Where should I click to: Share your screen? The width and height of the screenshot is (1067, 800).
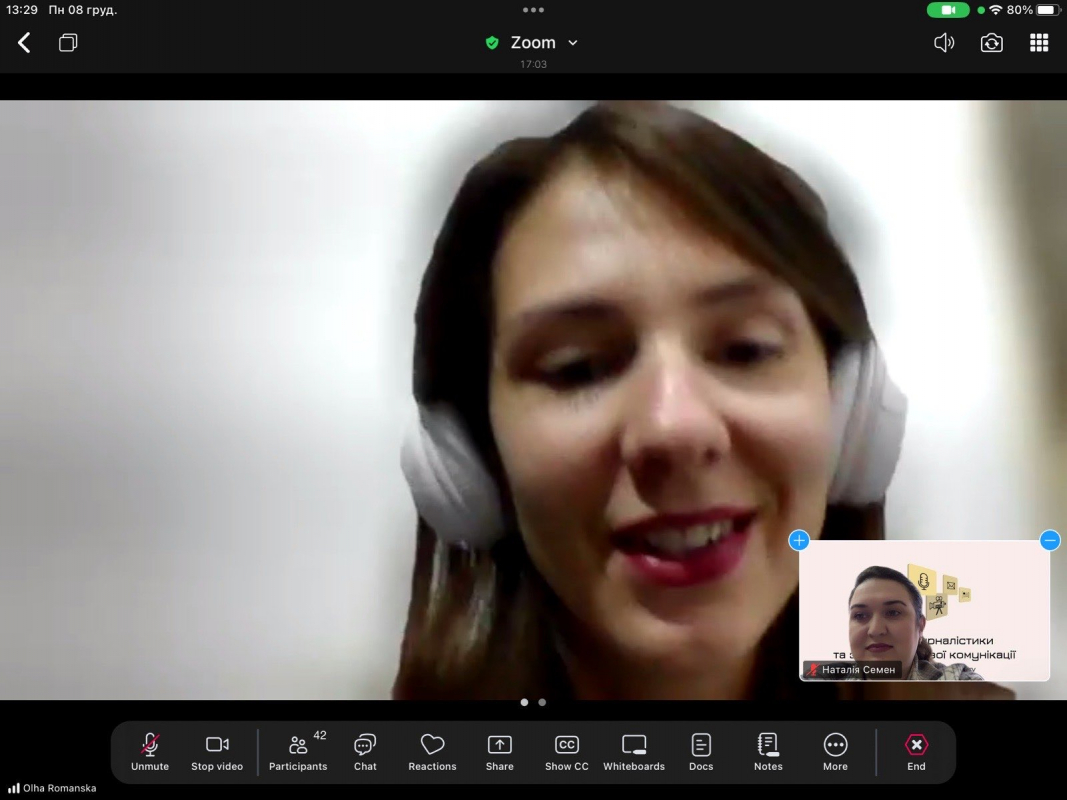point(499,752)
